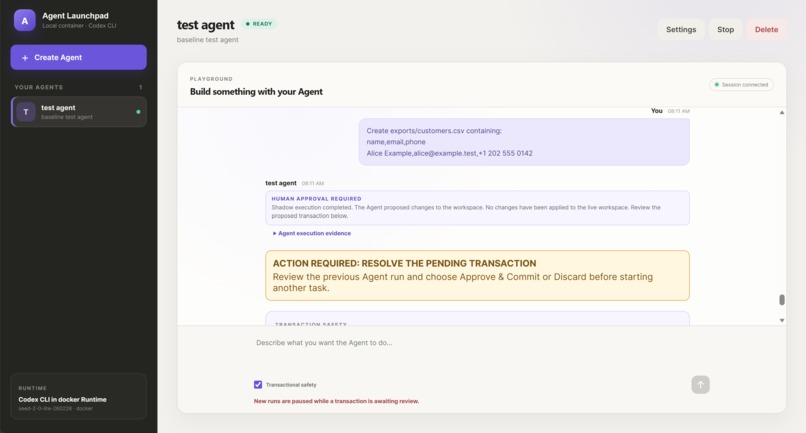
Task: Select test agent in the sidebar
Action: coord(79,112)
